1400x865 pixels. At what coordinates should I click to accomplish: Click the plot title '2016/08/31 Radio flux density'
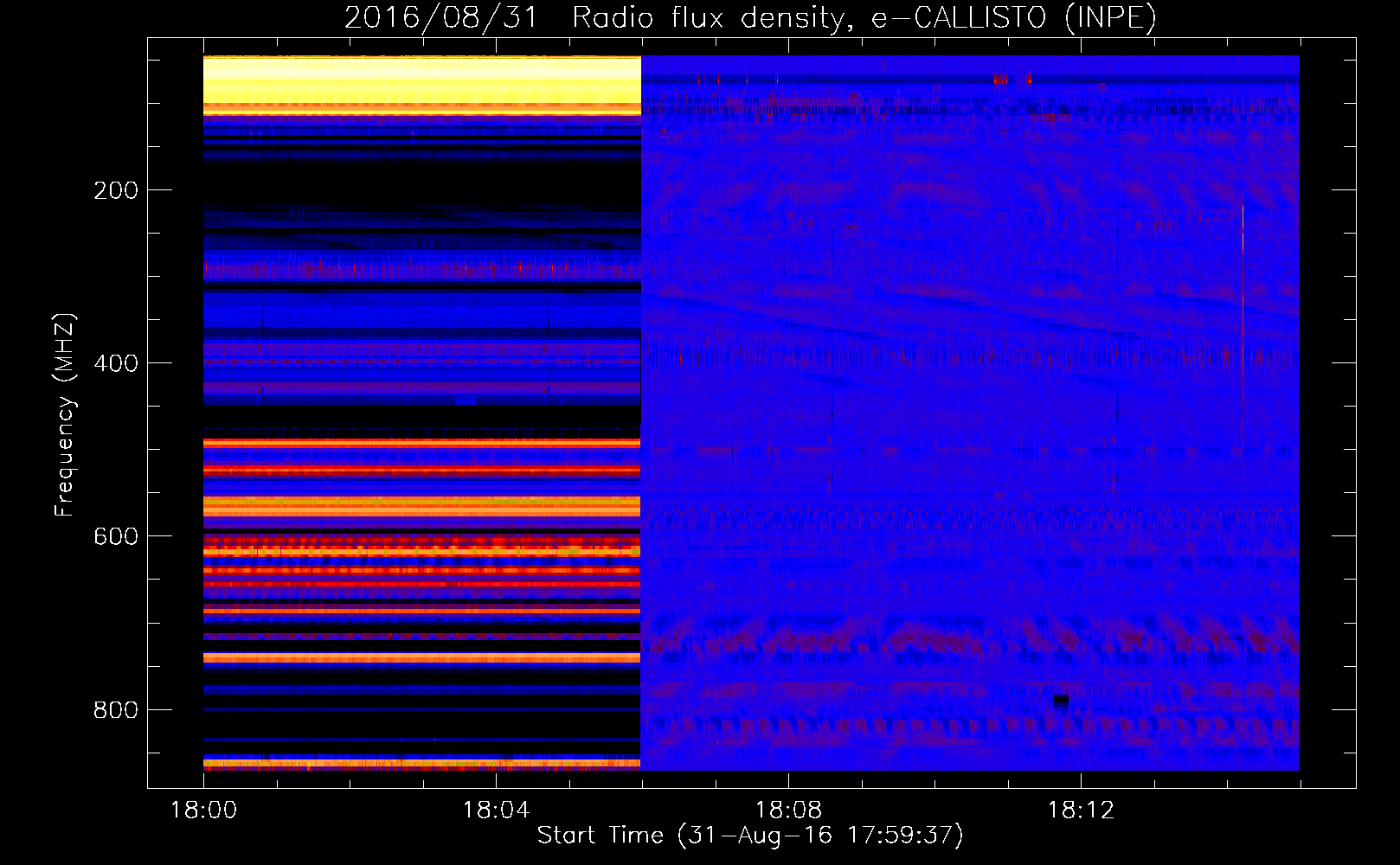(x=594, y=18)
